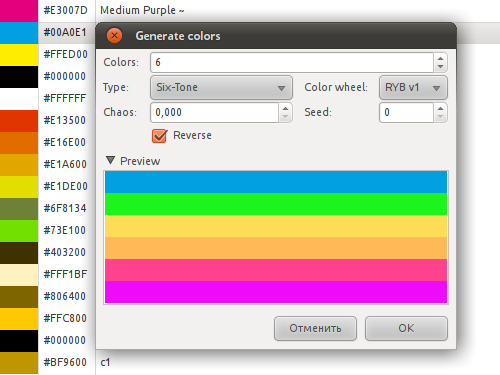Image resolution: width=500 pixels, height=375 pixels.
Task: Collapse the Preview expander triangle
Action: point(110,161)
